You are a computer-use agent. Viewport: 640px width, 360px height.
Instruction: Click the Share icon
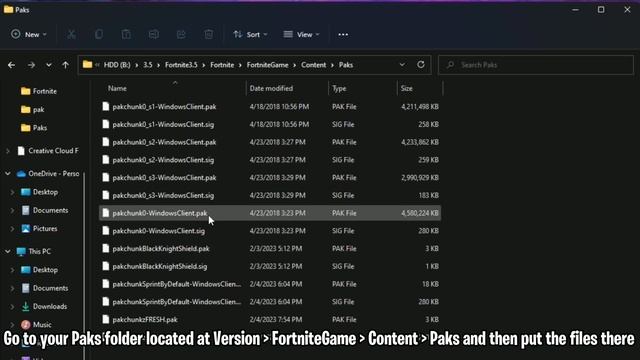pos(181,35)
